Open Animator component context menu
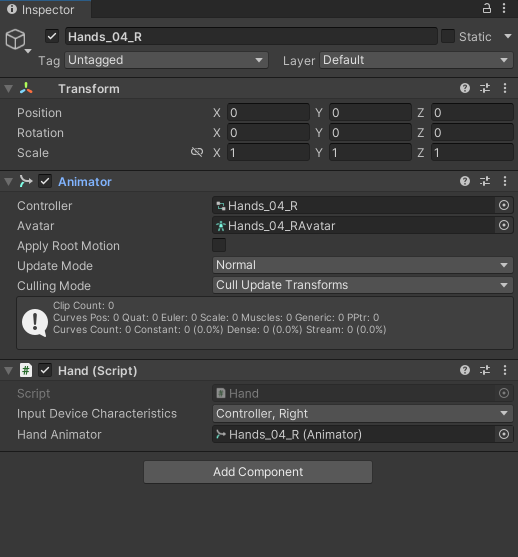518x557 pixels. (505, 181)
